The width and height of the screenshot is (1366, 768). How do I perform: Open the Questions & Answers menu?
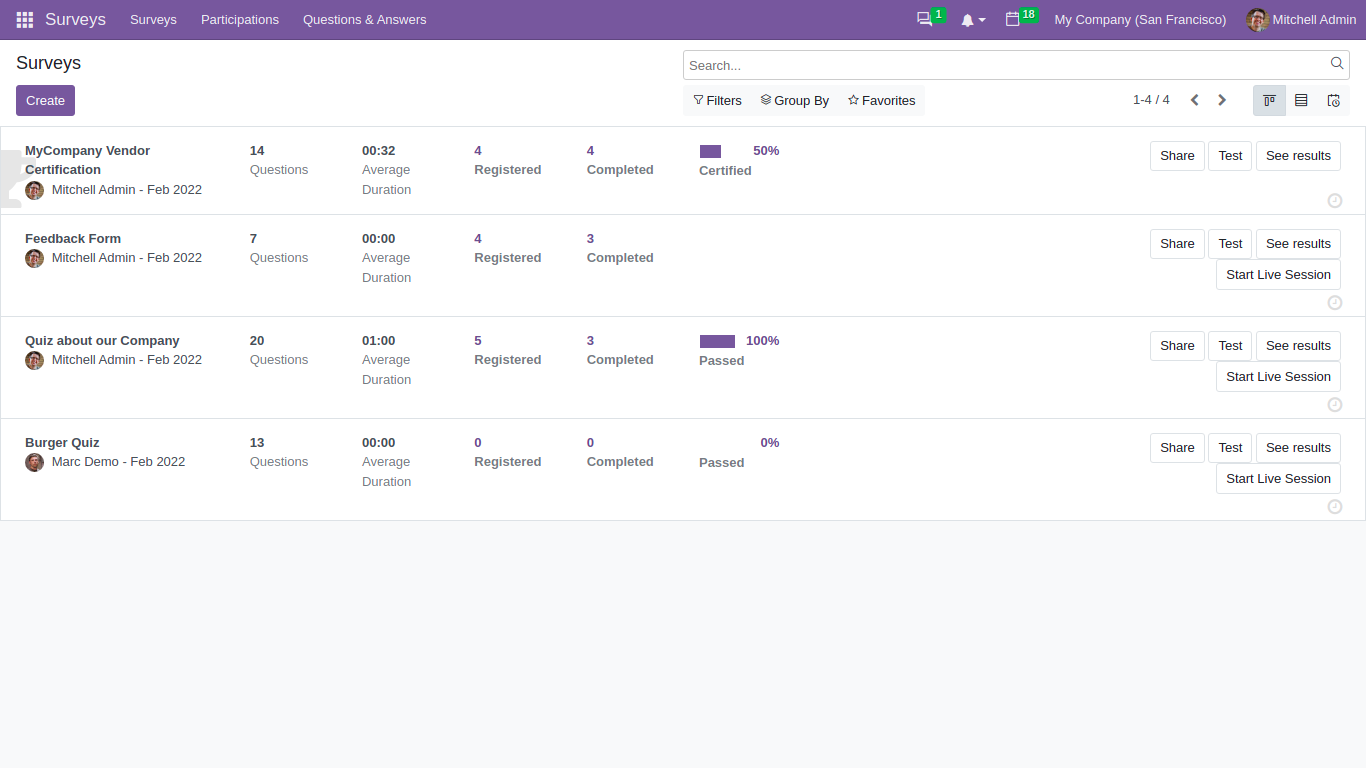point(364,19)
